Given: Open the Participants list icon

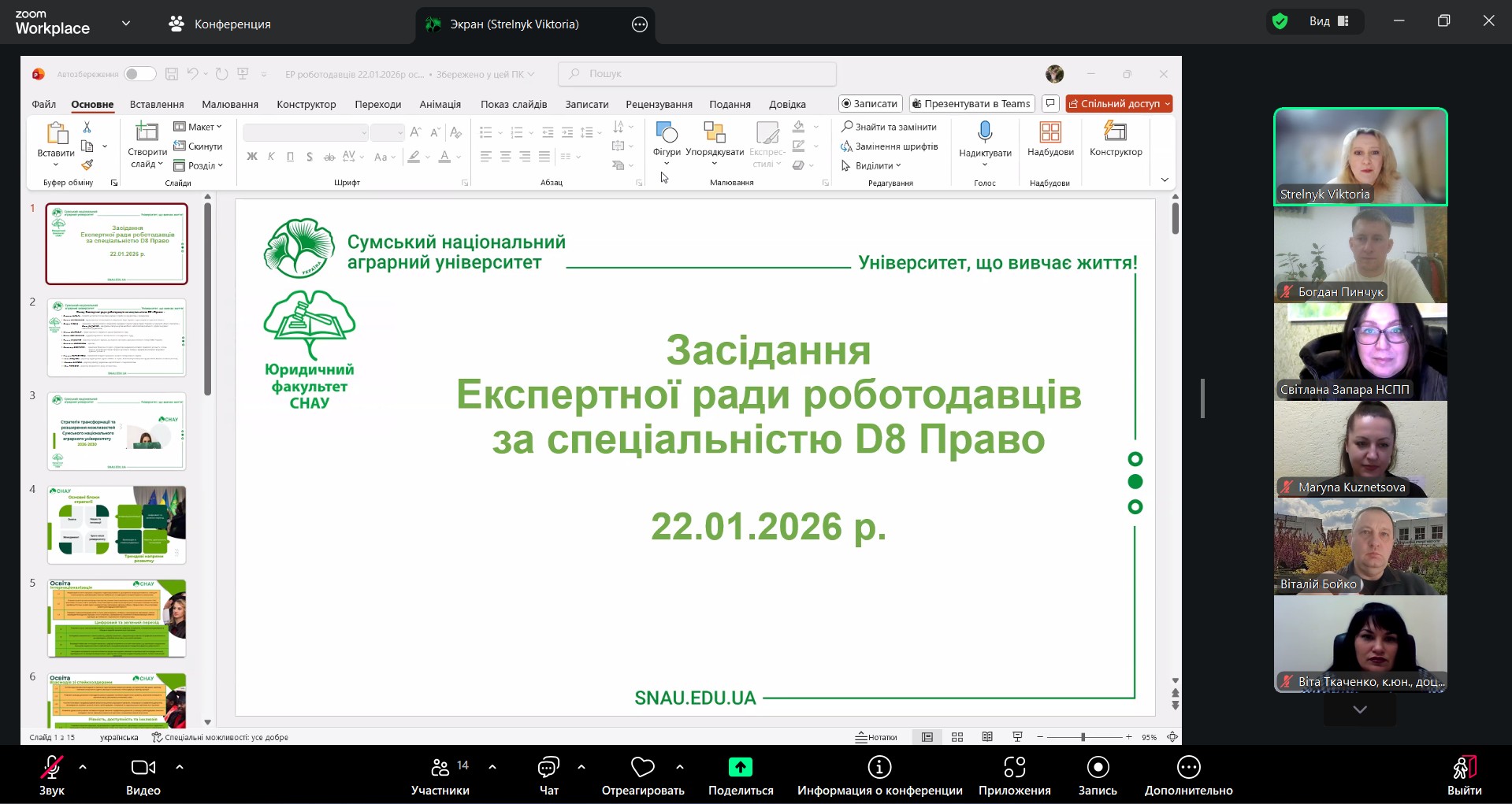Looking at the screenshot, I should (440, 768).
